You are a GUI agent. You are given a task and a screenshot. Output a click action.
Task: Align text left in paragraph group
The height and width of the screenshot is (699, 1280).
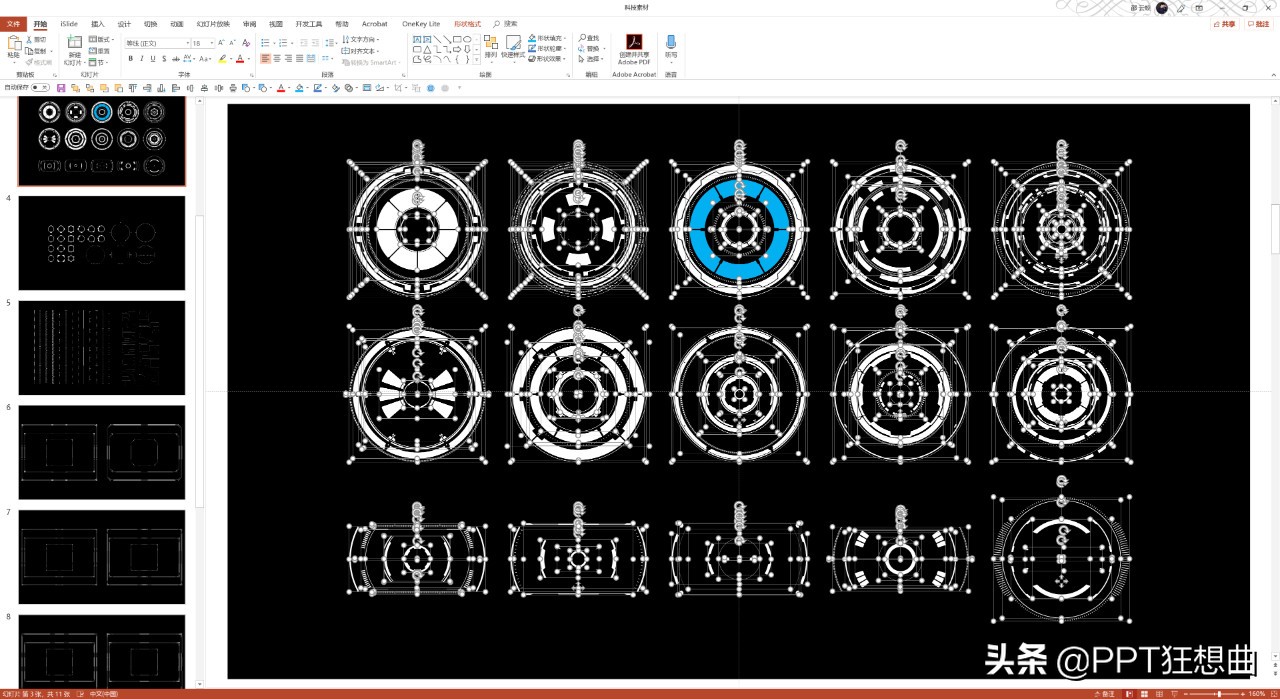266,59
